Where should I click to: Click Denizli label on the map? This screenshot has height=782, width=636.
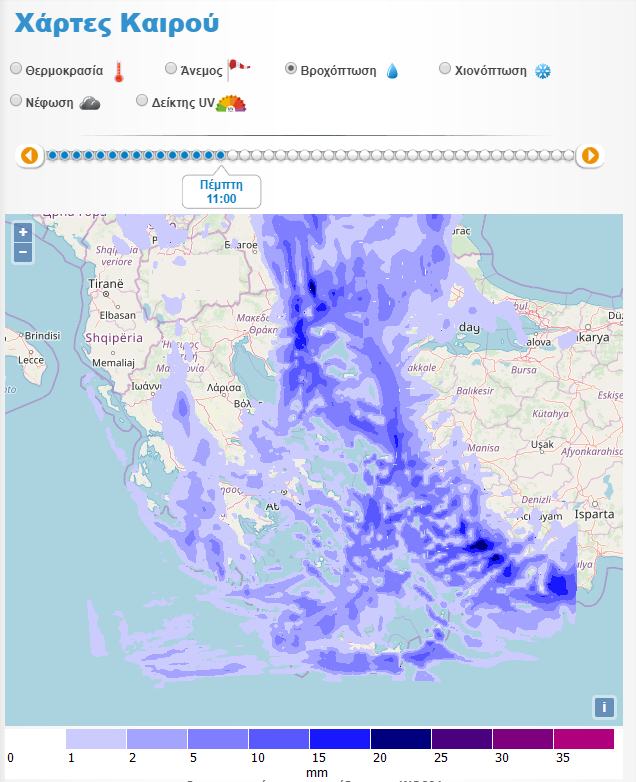536,500
